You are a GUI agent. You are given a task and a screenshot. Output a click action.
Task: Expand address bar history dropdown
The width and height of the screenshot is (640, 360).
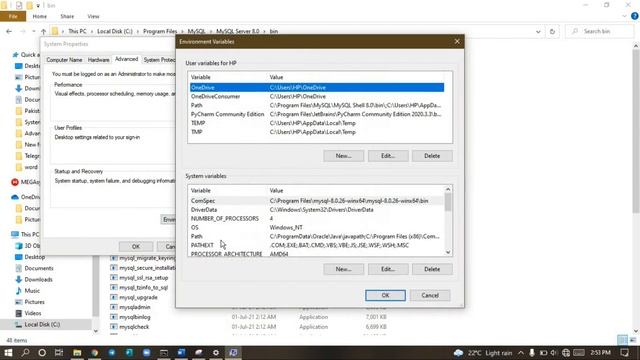click(538, 31)
